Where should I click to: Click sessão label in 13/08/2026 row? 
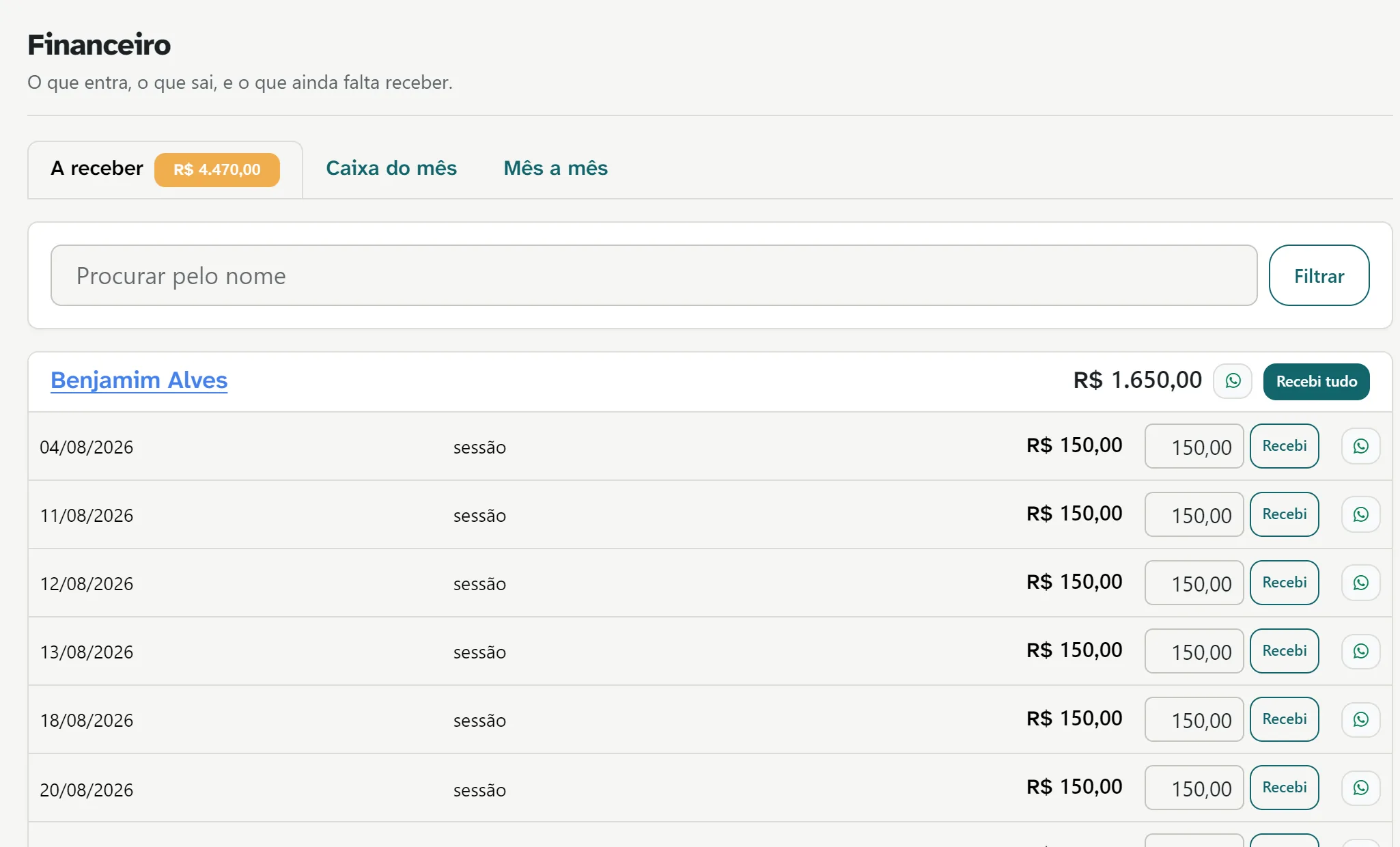479,652
